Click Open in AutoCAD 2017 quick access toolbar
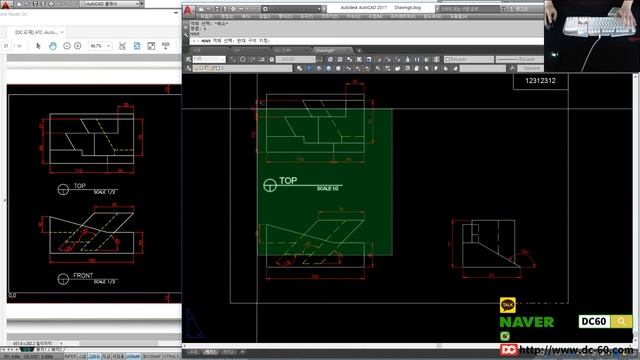The image size is (640, 360). pyautogui.click(x=209, y=9)
